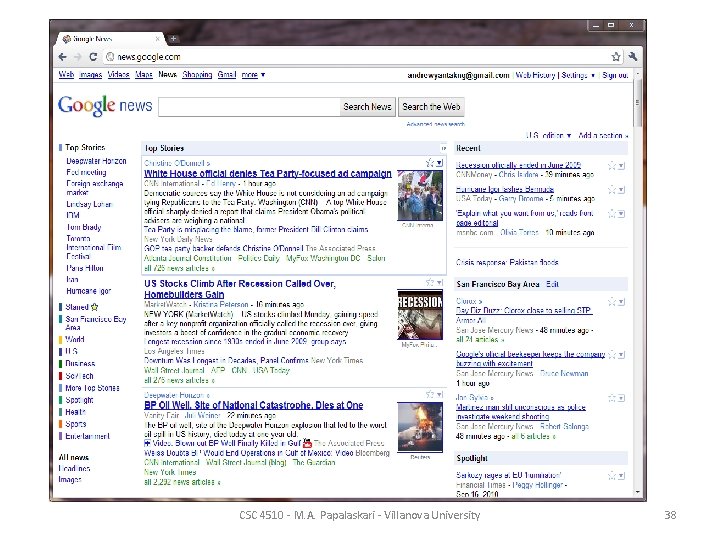Image resolution: width=720 pixels, height=540 pixels.
Task: Select Health section in the left sidebar
Action: pos(76,412)
